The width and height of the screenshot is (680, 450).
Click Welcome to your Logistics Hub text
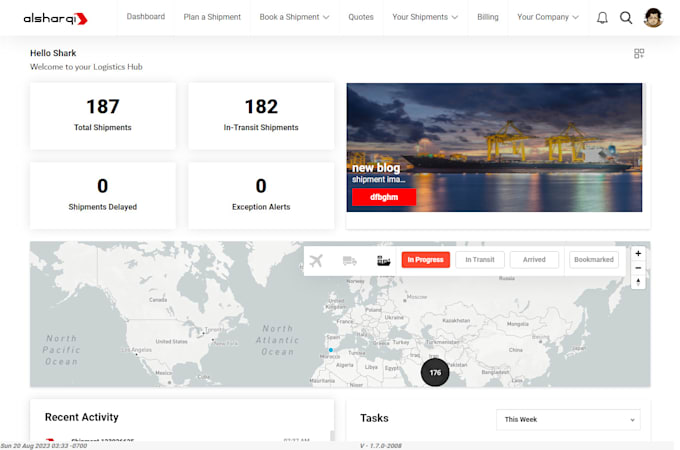coord(86,67)
